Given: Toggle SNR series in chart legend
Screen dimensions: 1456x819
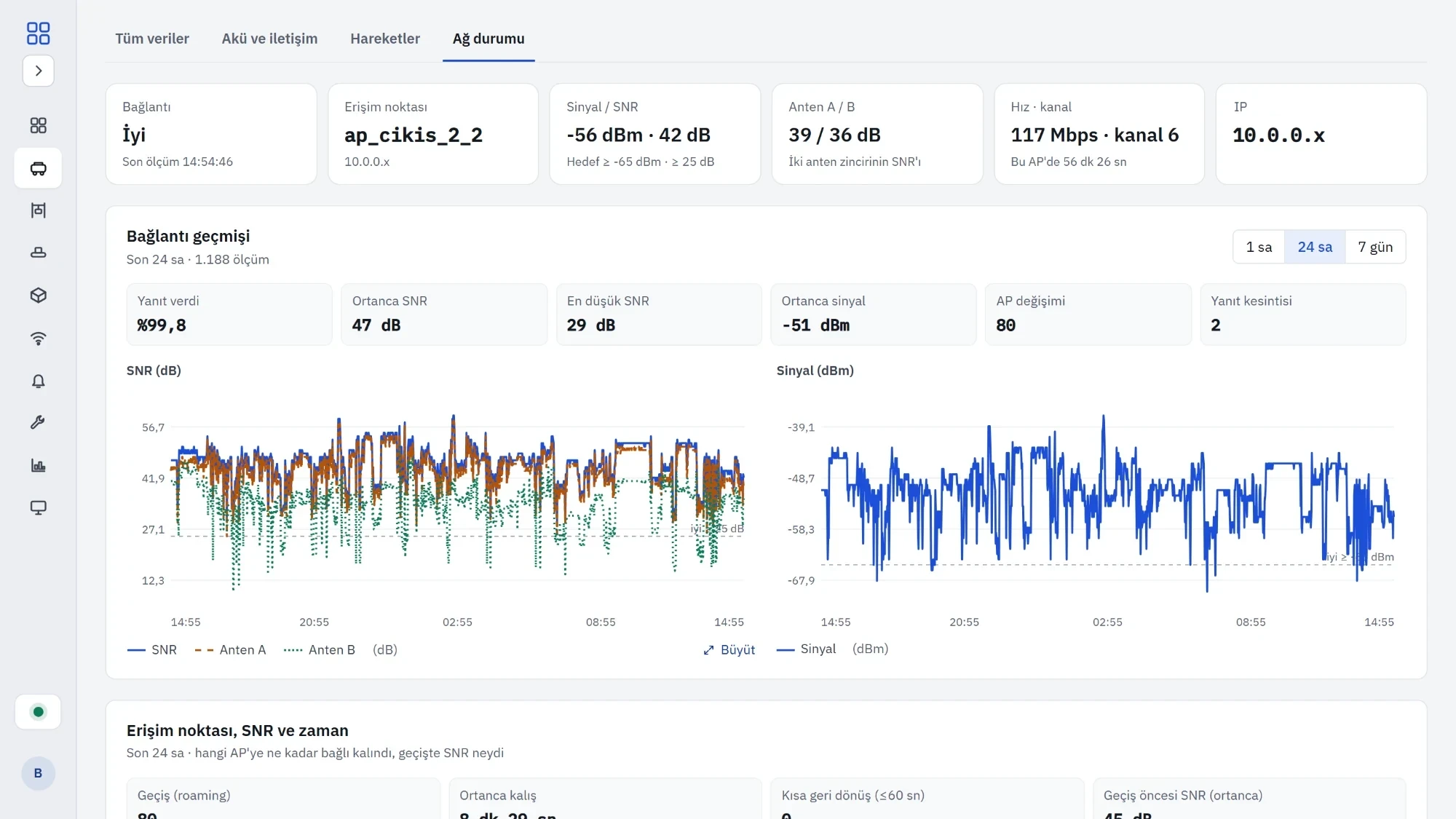Looking at the screenshot, I should tap(152, 649).
